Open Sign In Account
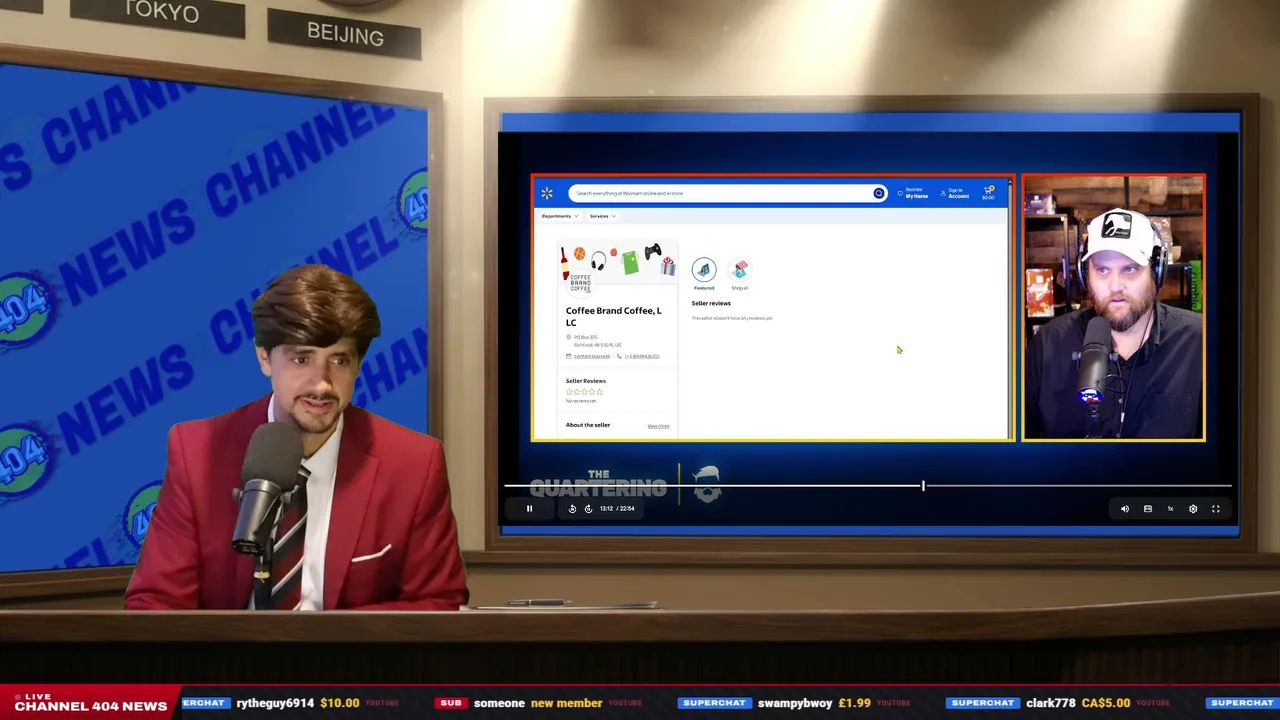This screenshot has height=720, width=1280. coord(955,193)
